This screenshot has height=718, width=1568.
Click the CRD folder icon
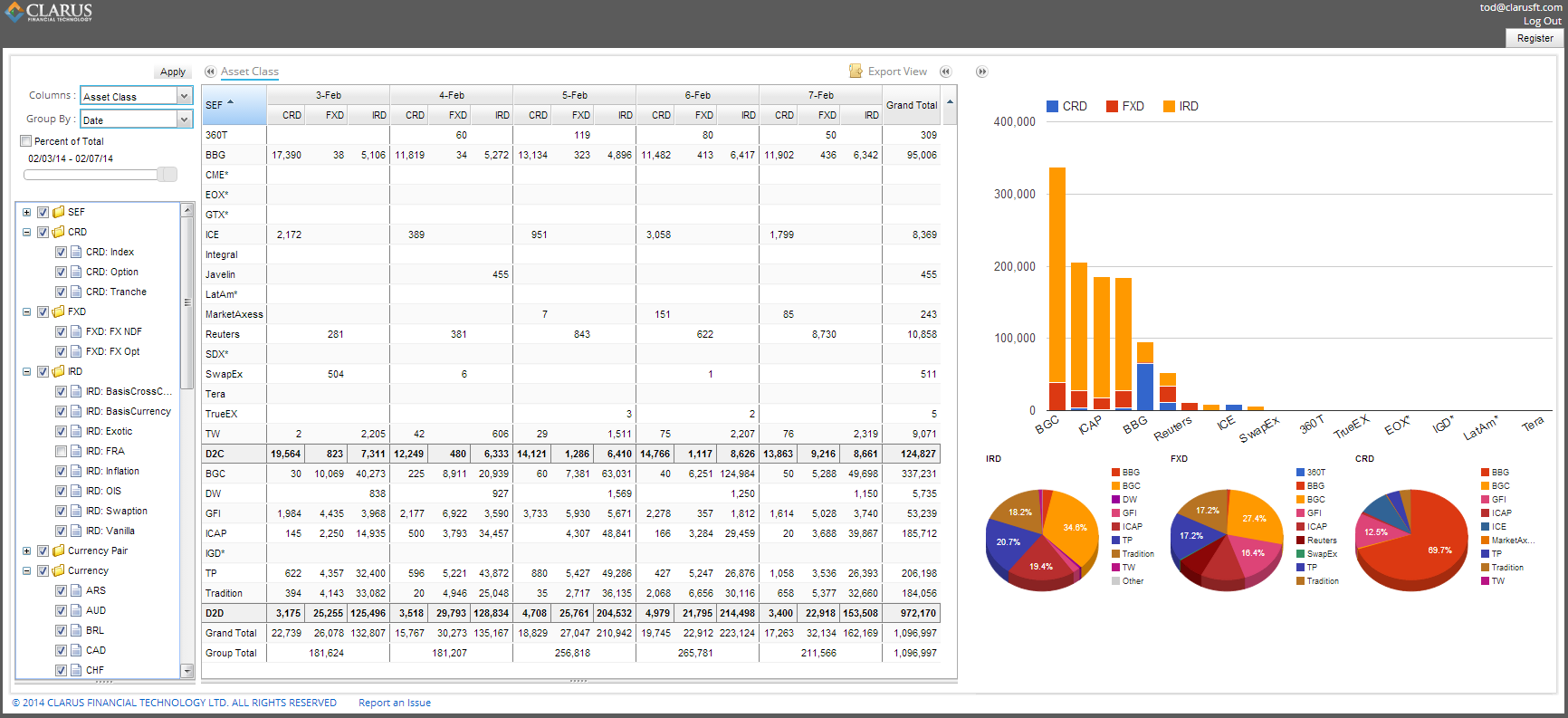[x=59, y=232]
